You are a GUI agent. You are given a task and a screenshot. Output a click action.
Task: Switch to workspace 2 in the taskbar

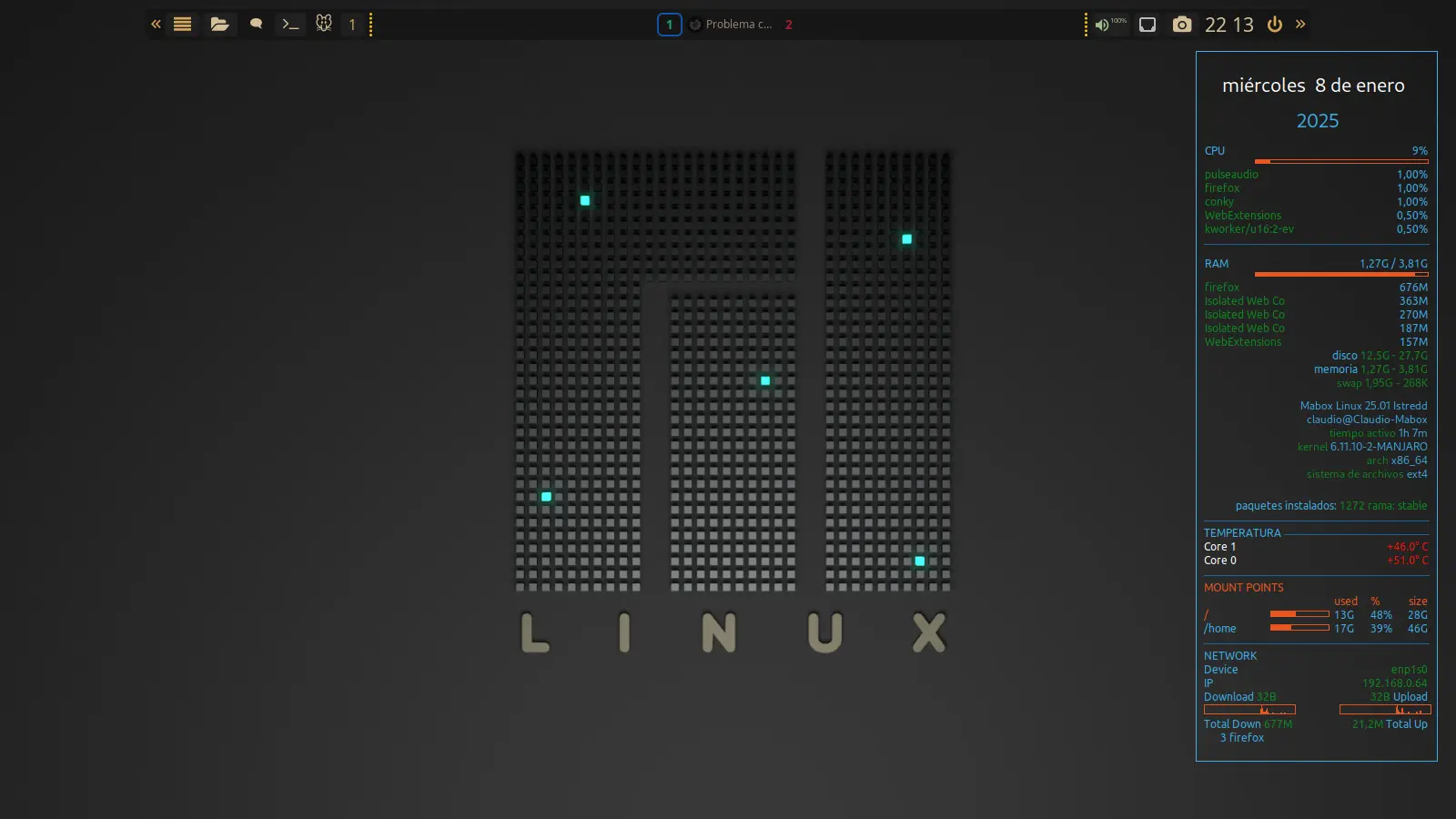(789, 25)
